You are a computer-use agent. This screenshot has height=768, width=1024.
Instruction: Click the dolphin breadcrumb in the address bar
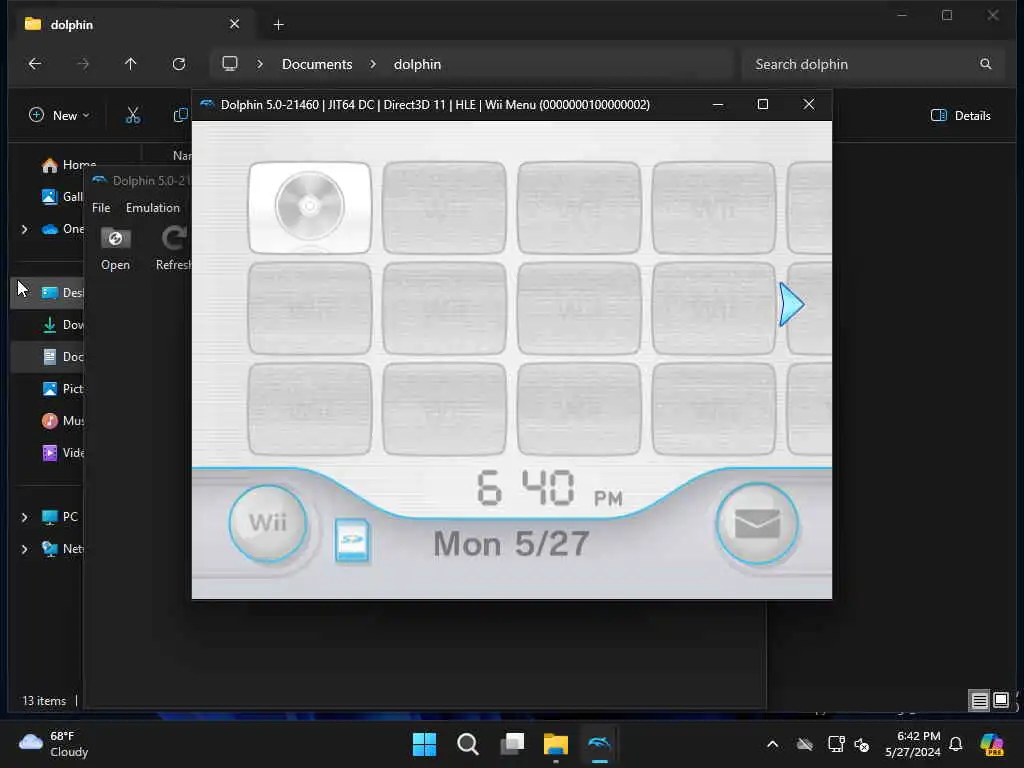point(417,64)
